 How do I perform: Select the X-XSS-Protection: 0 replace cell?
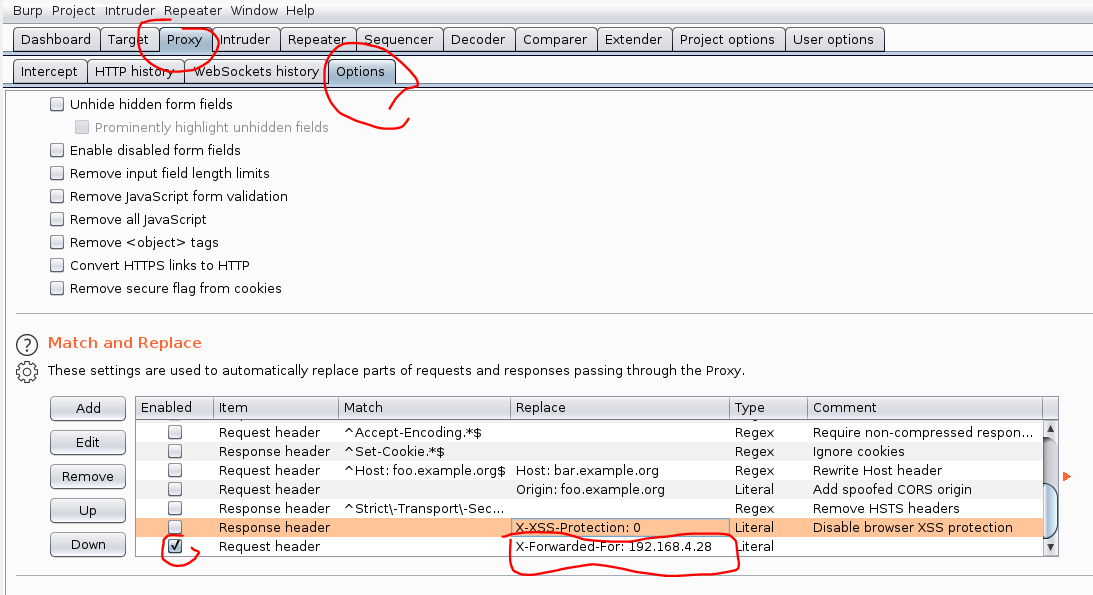tap(620, 527)
